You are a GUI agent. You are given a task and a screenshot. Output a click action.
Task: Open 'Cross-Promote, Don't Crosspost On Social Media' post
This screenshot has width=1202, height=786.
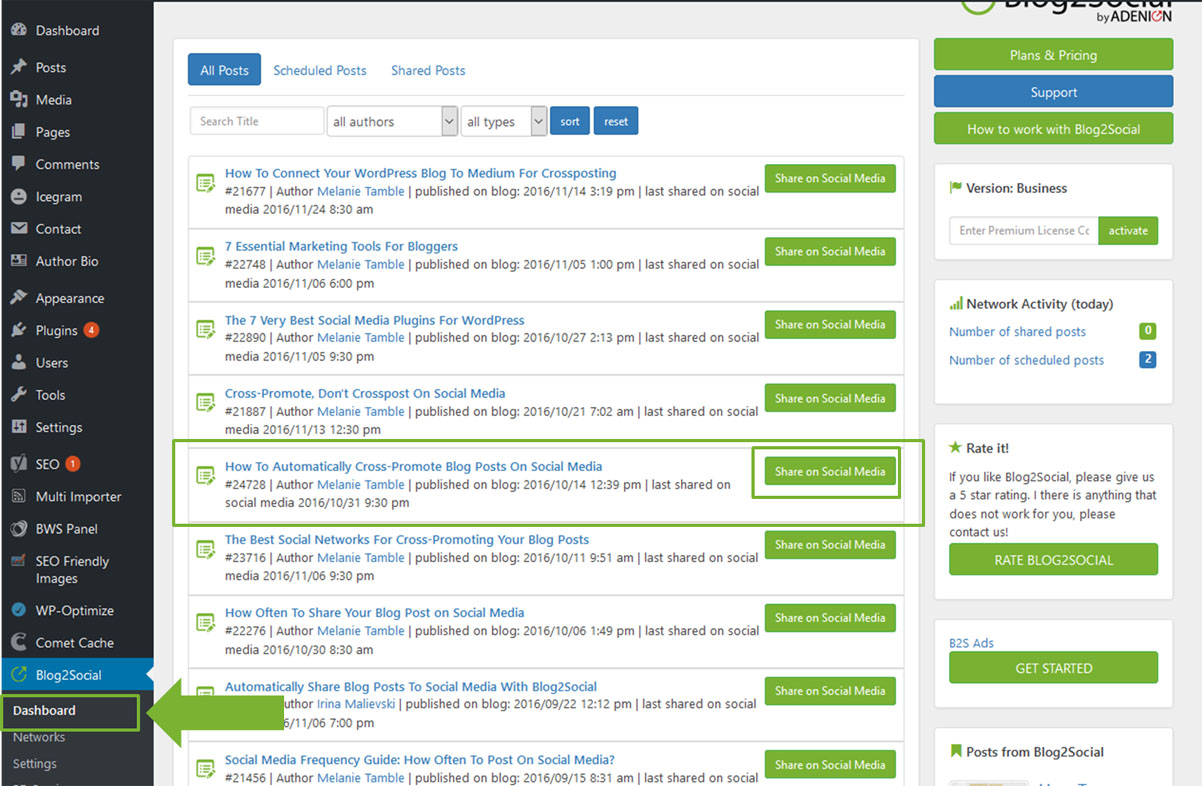(x=365, y=393)
